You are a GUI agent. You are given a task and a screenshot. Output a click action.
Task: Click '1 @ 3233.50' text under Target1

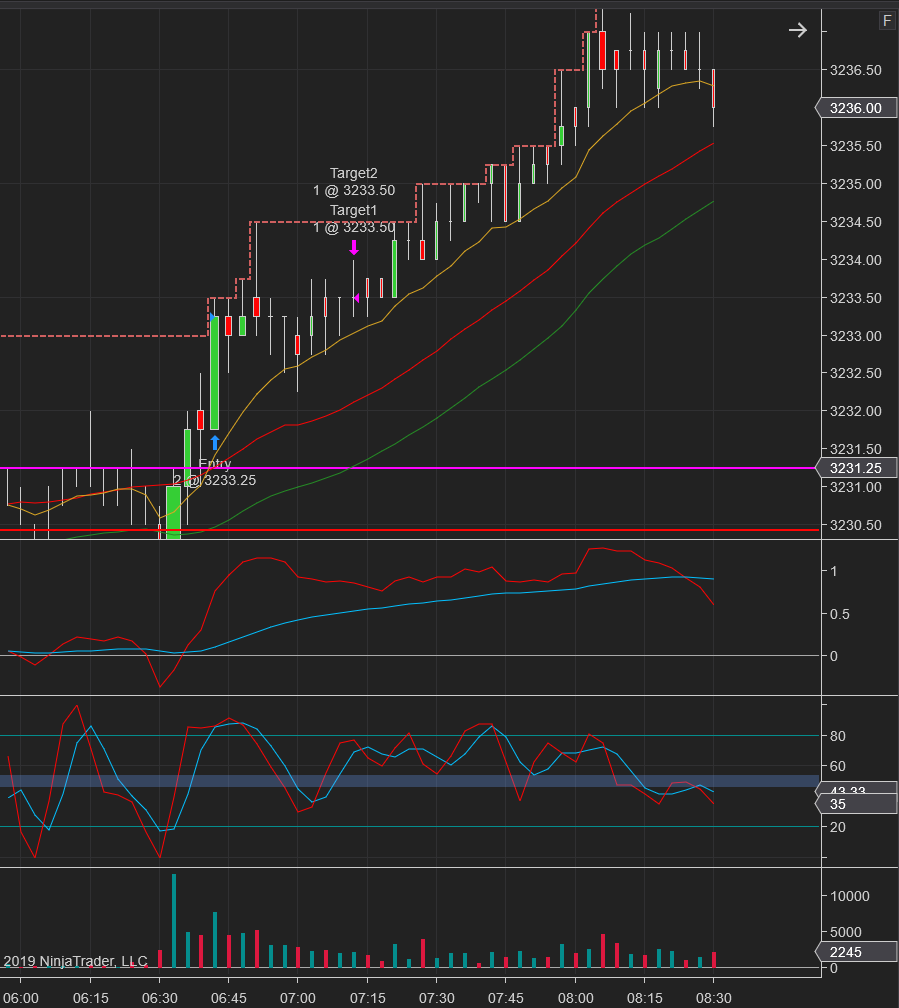(354, 228)
